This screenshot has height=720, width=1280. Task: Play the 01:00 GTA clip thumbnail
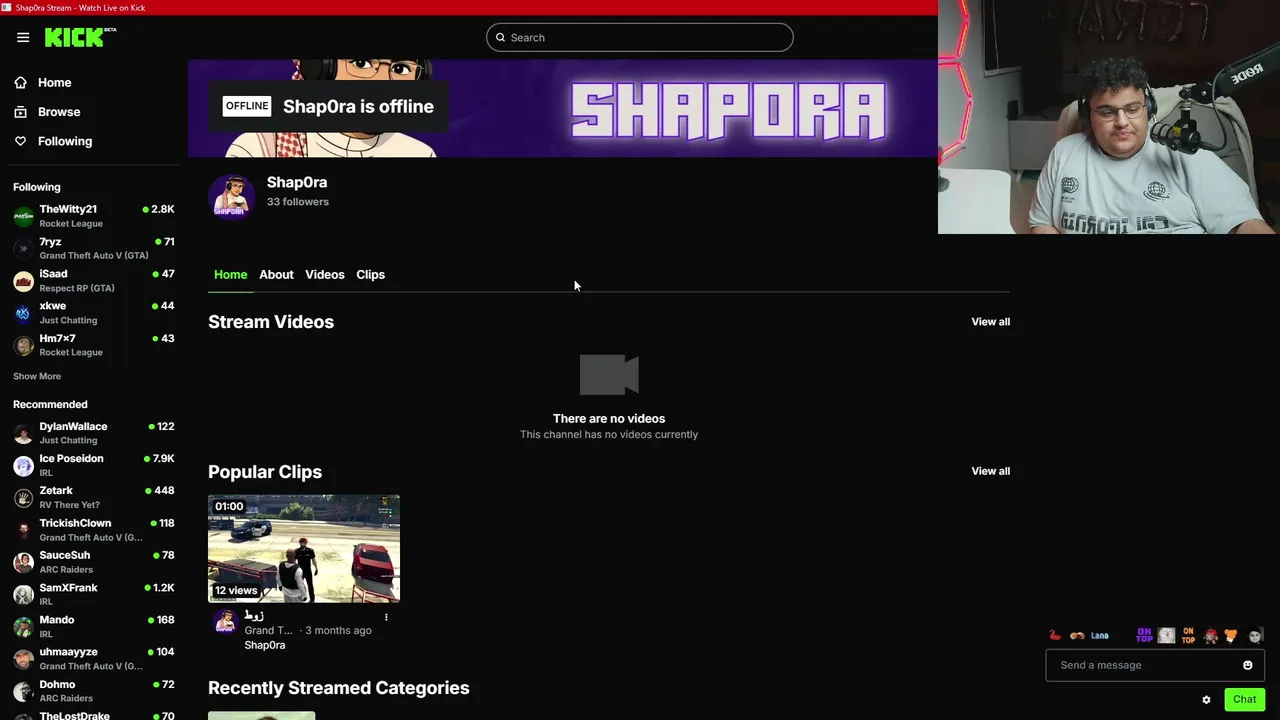pos(304,548)
